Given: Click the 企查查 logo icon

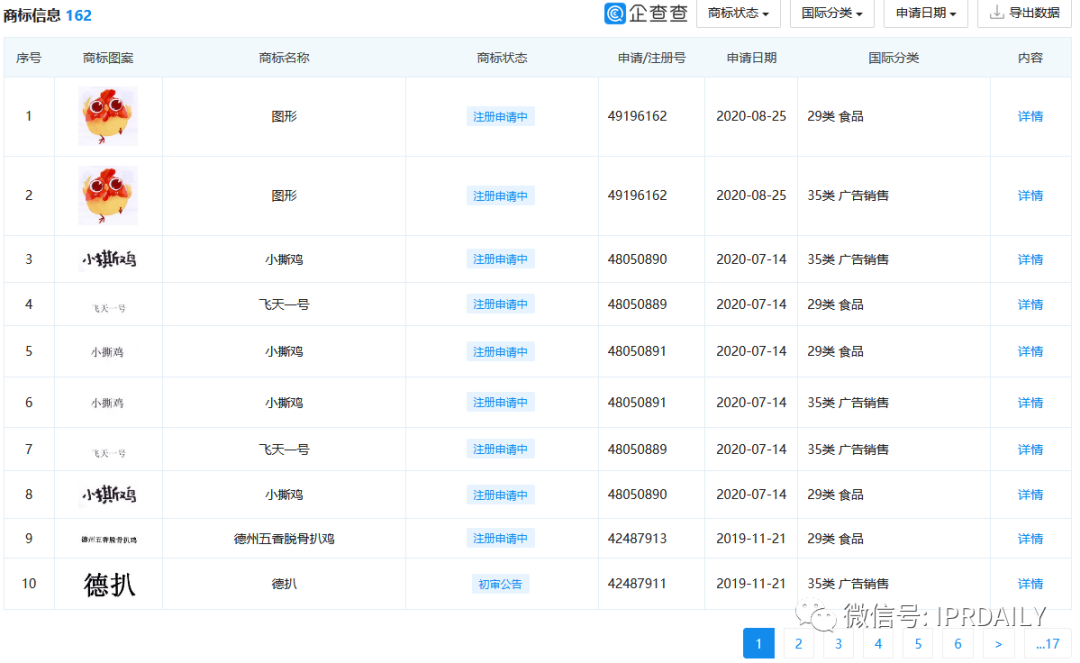Looking at the screenshot, I should point(614,13).
